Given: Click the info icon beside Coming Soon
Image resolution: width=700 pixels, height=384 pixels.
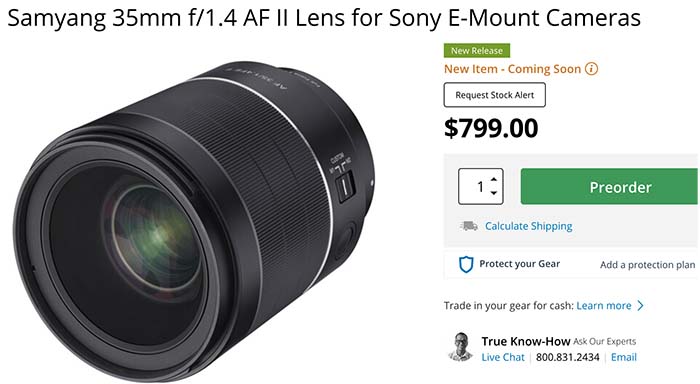Looking at the screenshot, I should (x=591, y=69).
